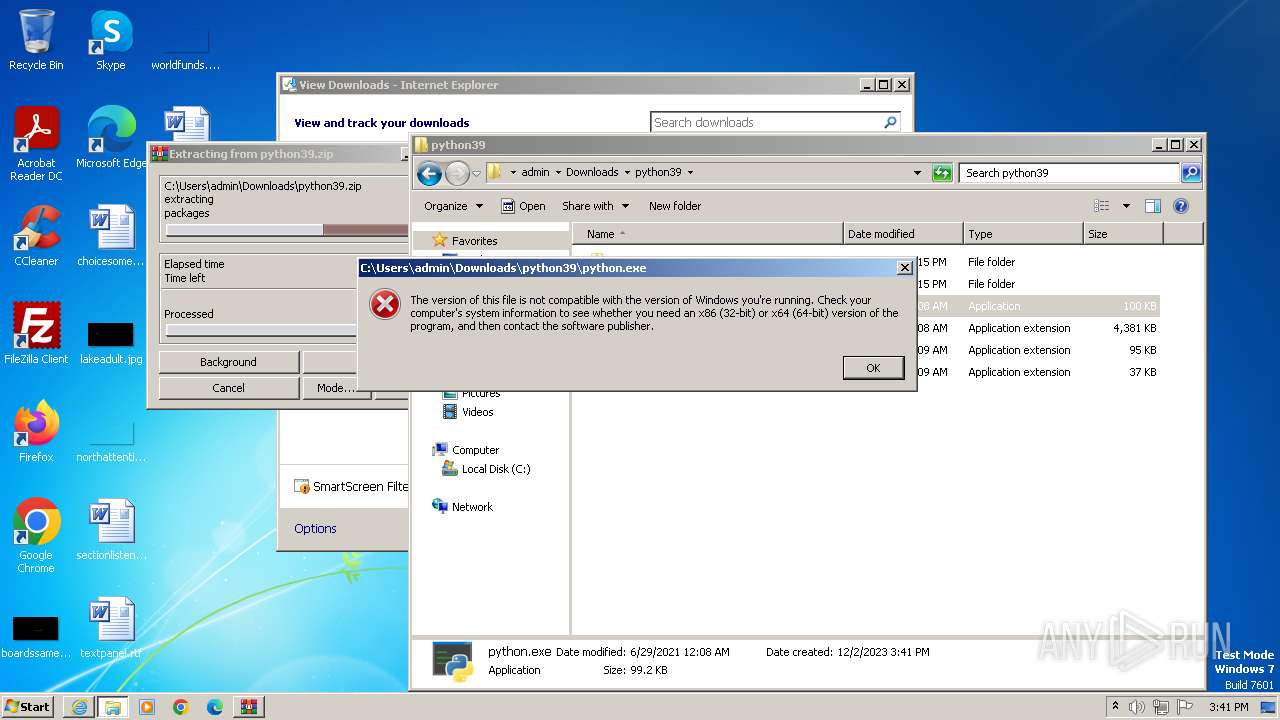
Task: Open FileZilla Client desktop icon
Action: tap(36, 334)
